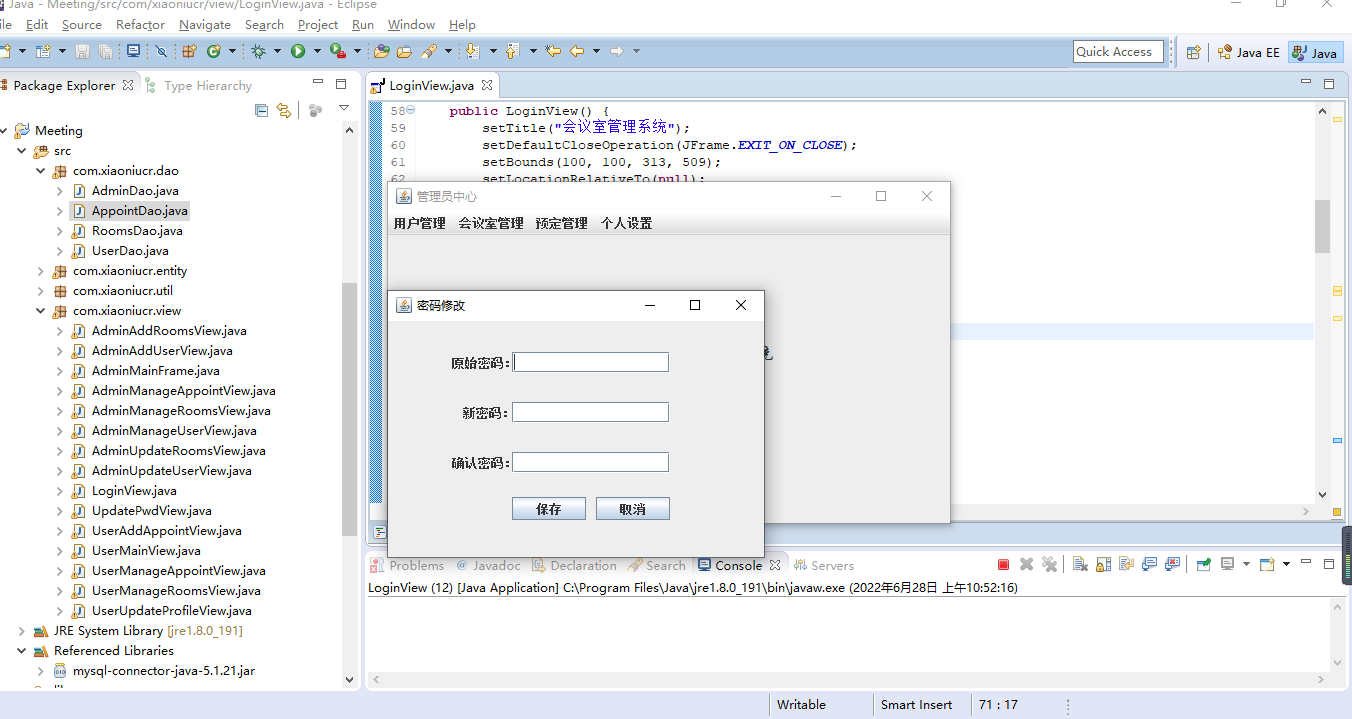Collapse the com.xiaoniucr.view package
The image size is (1352, 719).
click(41, 311)
